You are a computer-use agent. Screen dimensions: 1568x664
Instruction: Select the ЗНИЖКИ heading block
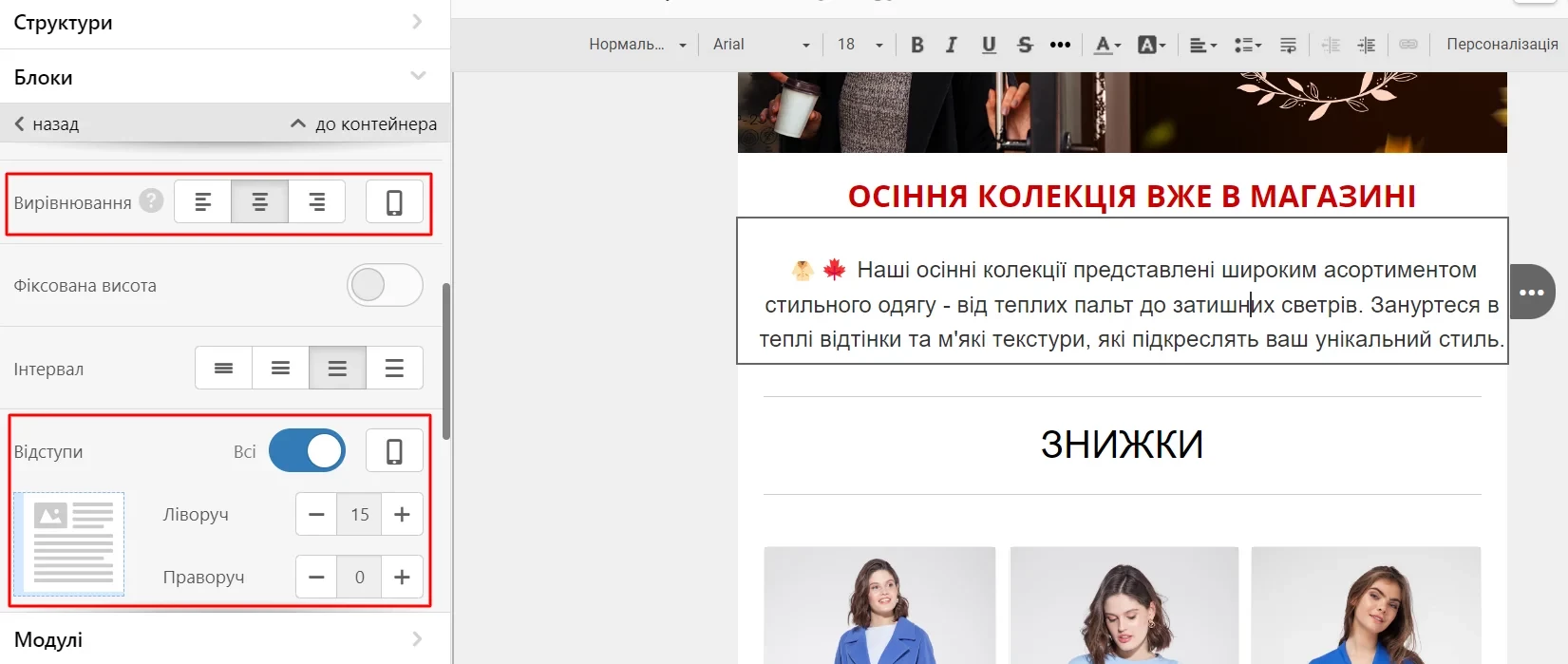[1122, 444]
